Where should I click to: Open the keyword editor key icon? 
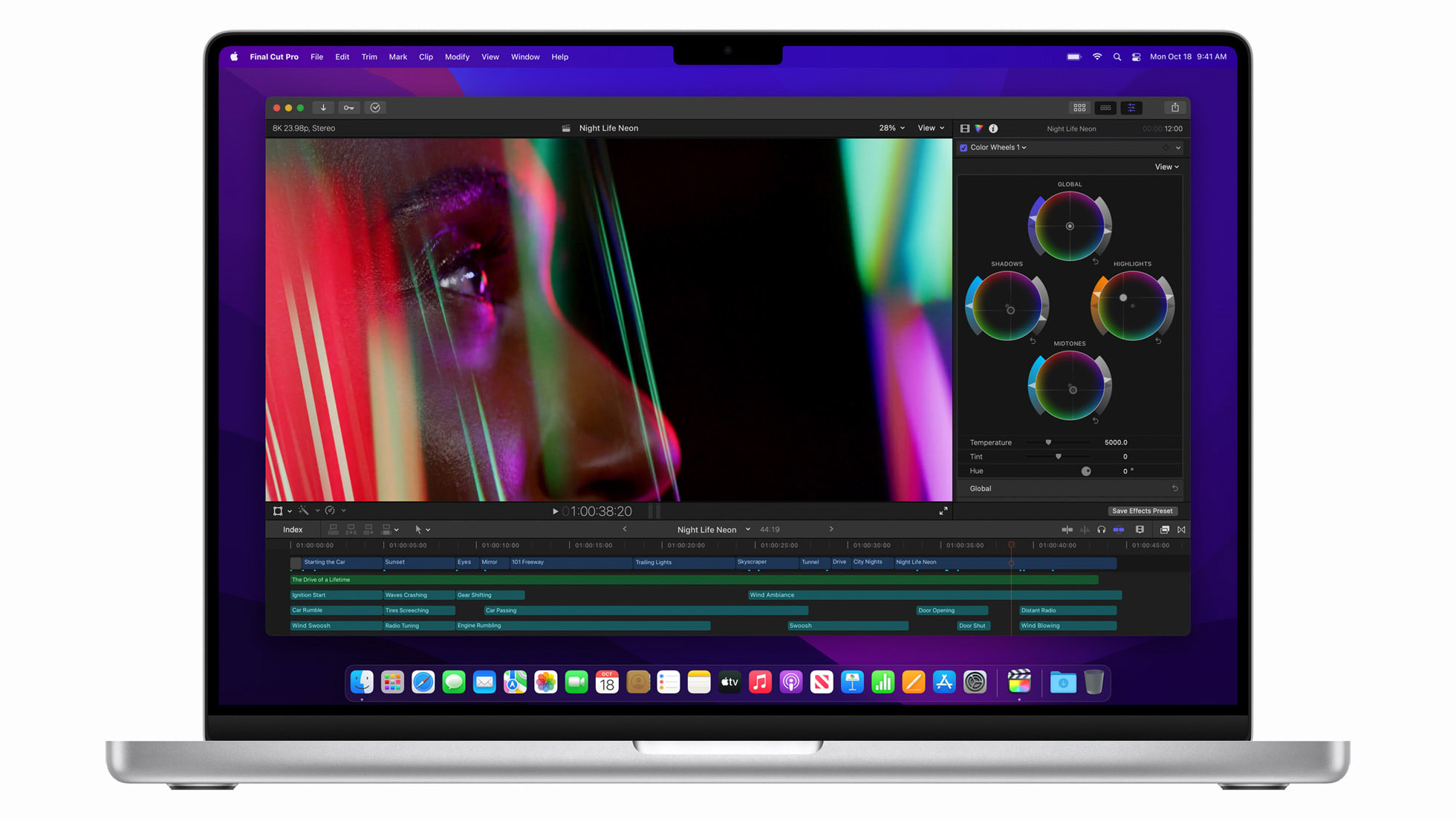[348, 108]
